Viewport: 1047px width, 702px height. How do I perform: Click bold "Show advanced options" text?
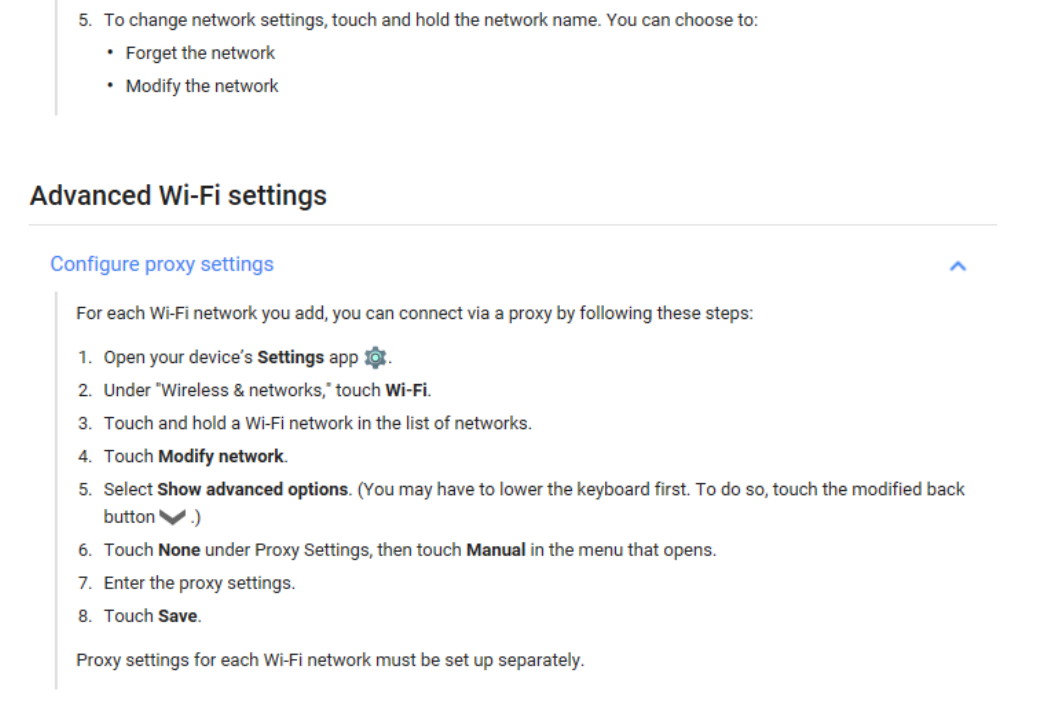pos(252,490)
